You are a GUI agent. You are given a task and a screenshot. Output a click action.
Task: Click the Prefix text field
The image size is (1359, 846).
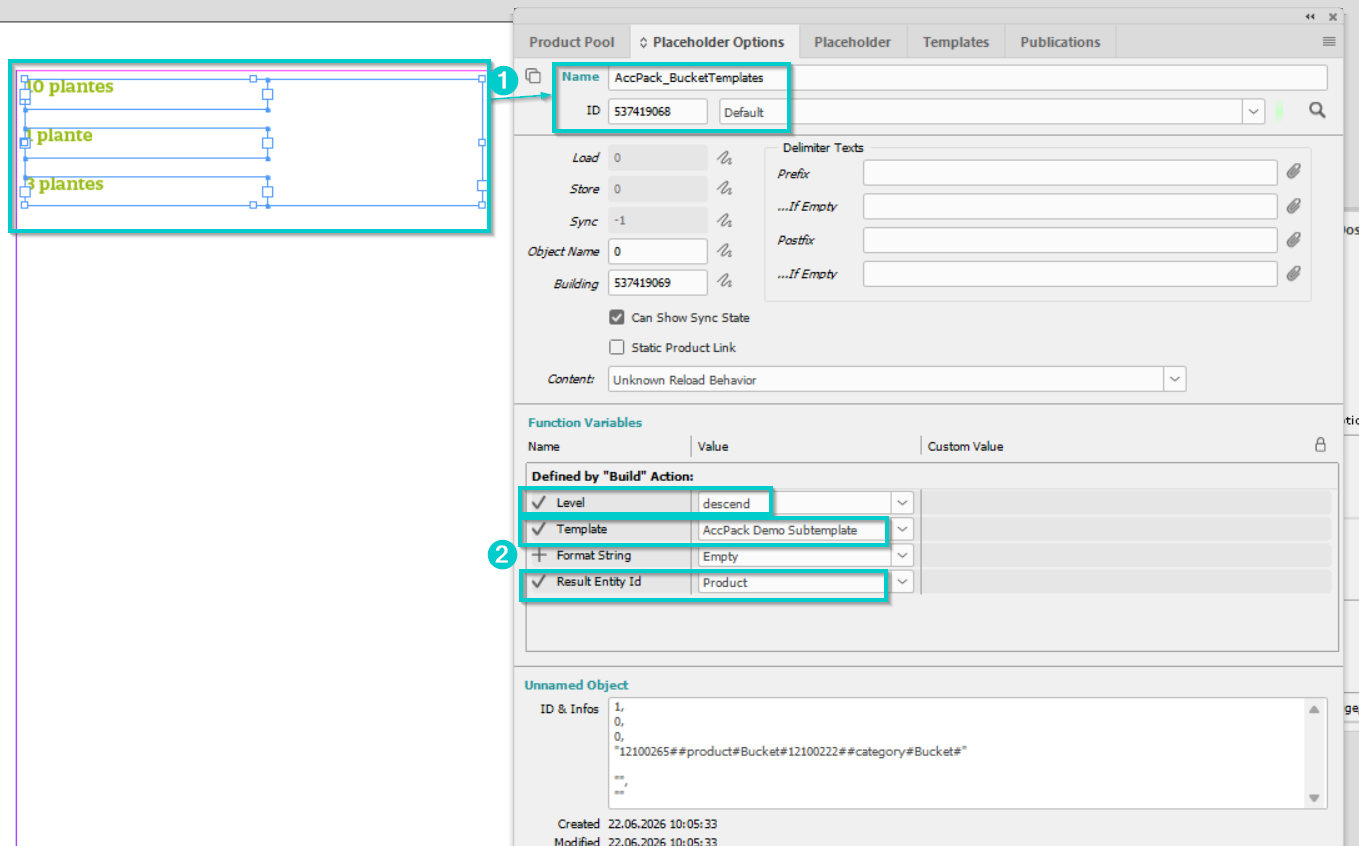point(1070,173)
